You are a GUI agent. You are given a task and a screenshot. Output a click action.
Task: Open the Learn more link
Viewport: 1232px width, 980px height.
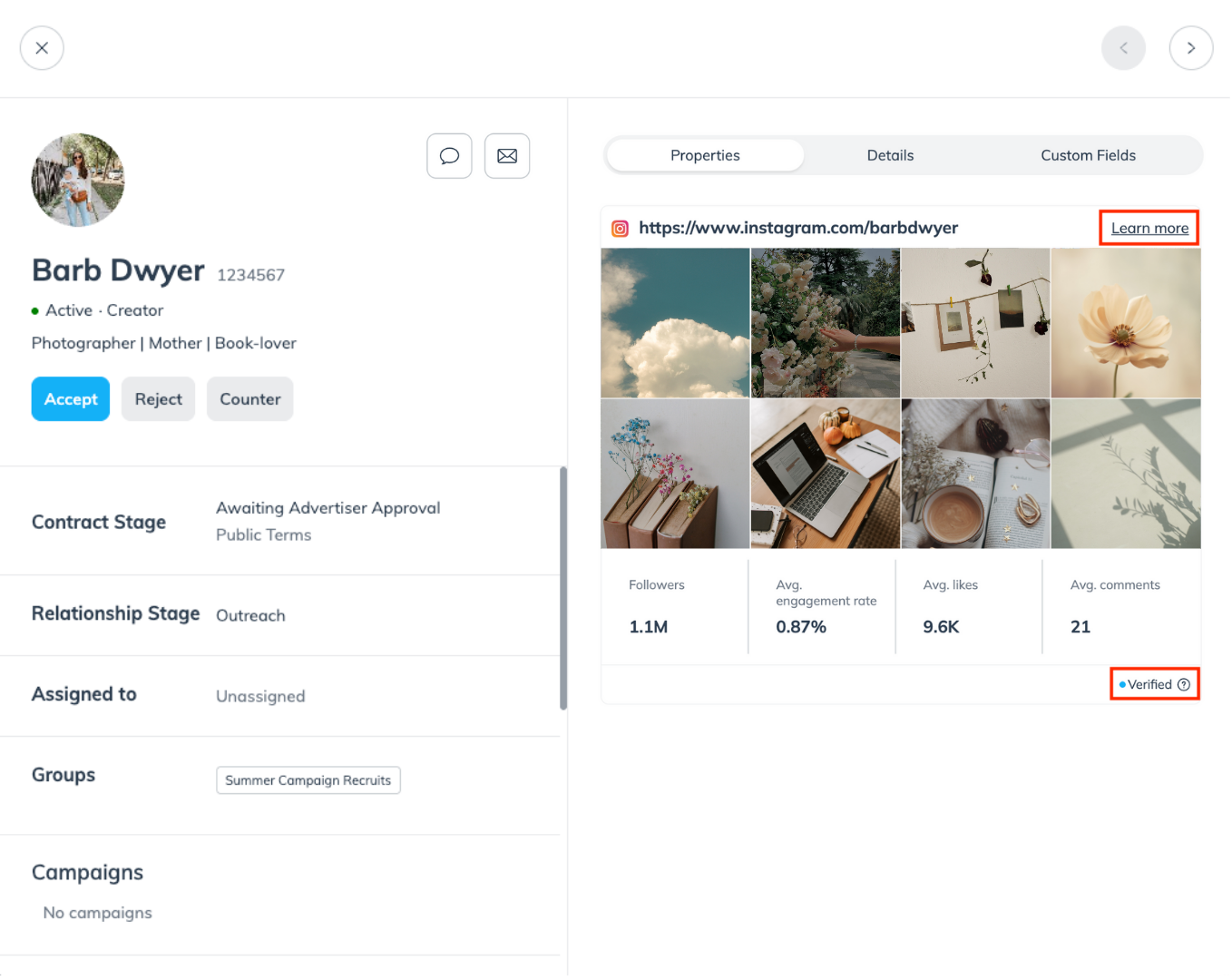coord(1149,229)
